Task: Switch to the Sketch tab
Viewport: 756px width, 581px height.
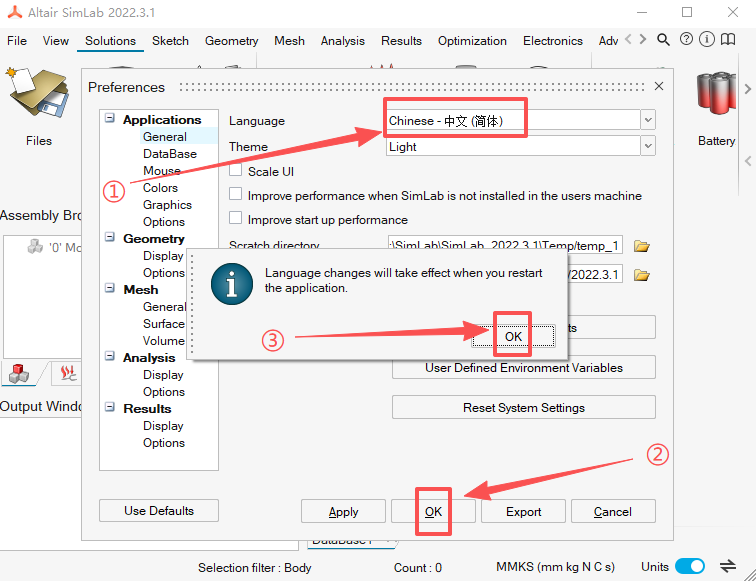Action: 170,41
